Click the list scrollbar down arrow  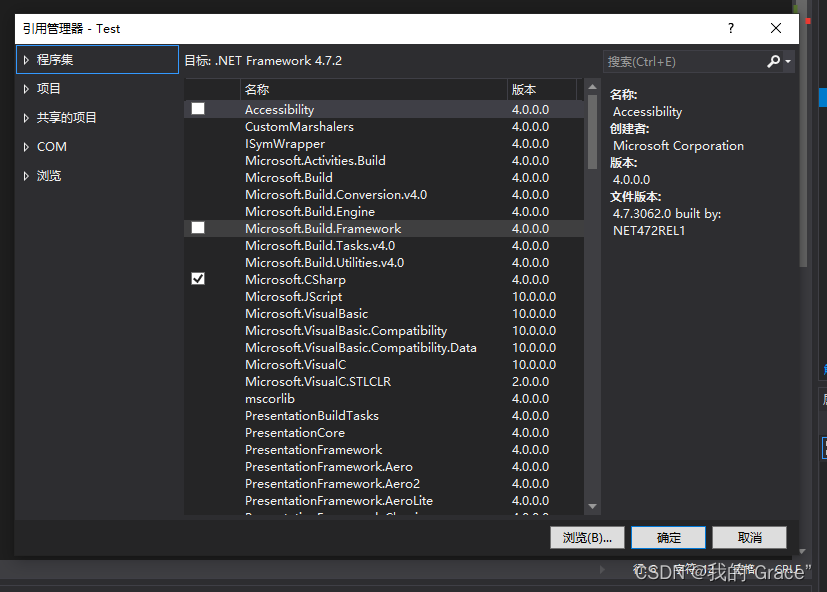click(x=592, y=507)
